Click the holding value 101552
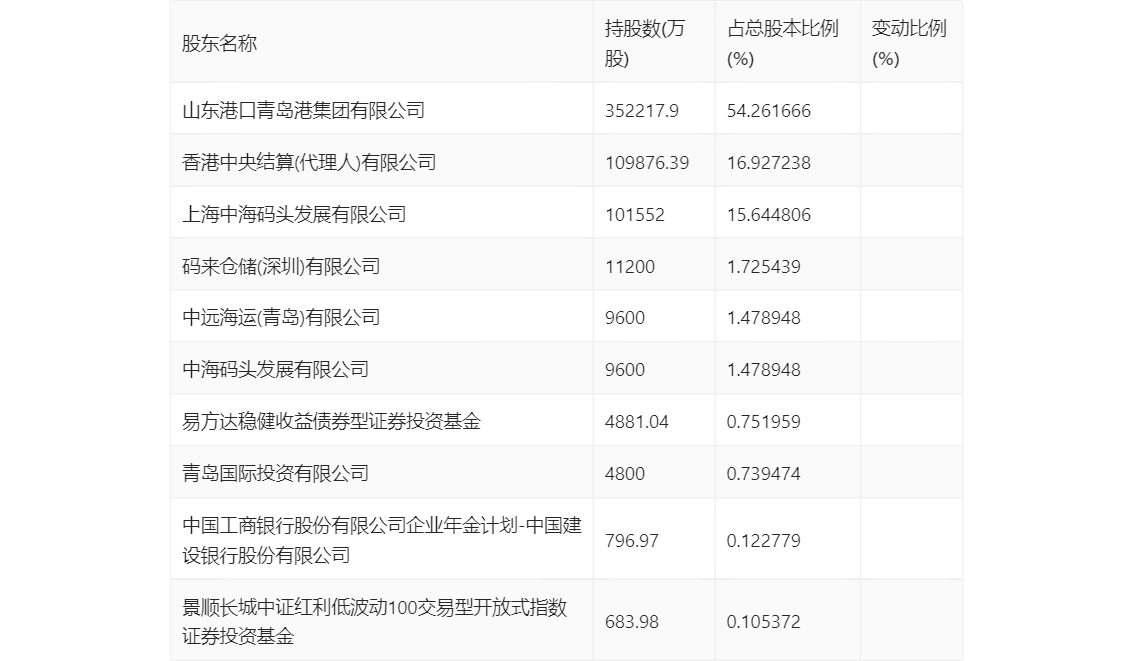This screenshot has height=661, width=1134. [x=634, y=215]
